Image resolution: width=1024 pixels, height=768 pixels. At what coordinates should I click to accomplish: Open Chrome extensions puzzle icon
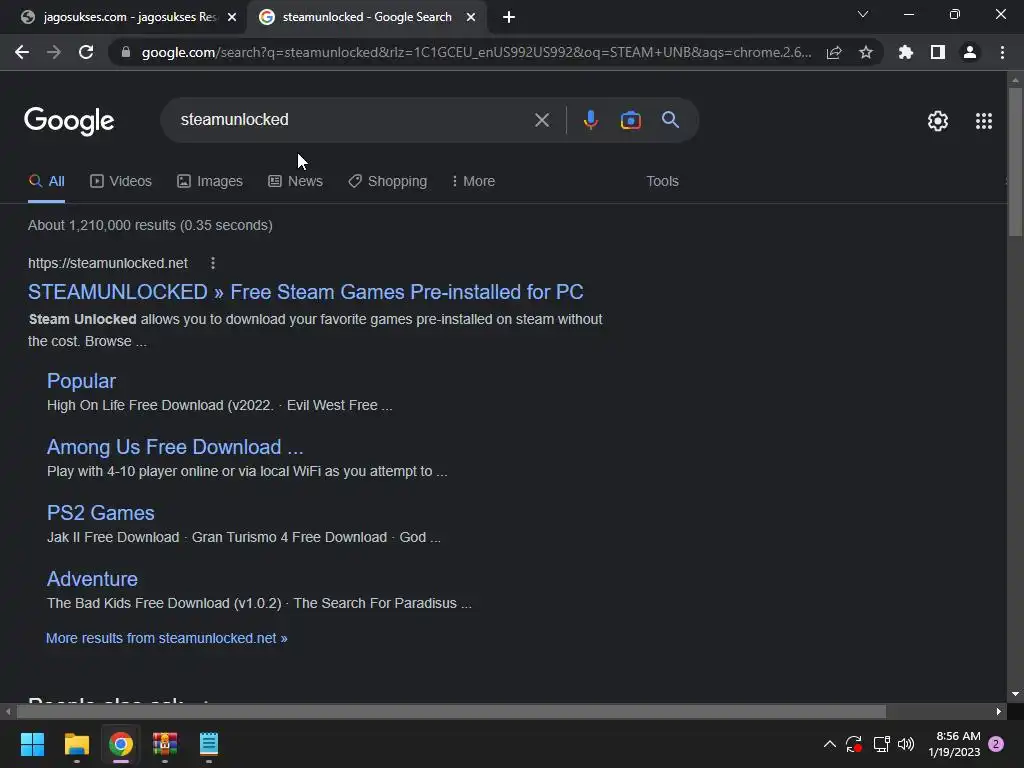click(906, 52)
